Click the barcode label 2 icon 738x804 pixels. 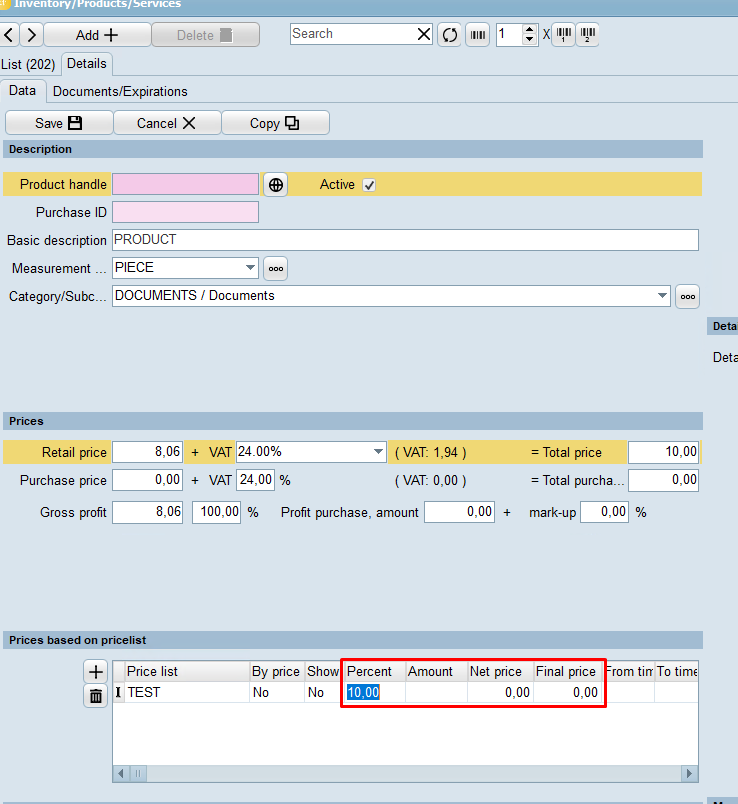pos(587,35)
